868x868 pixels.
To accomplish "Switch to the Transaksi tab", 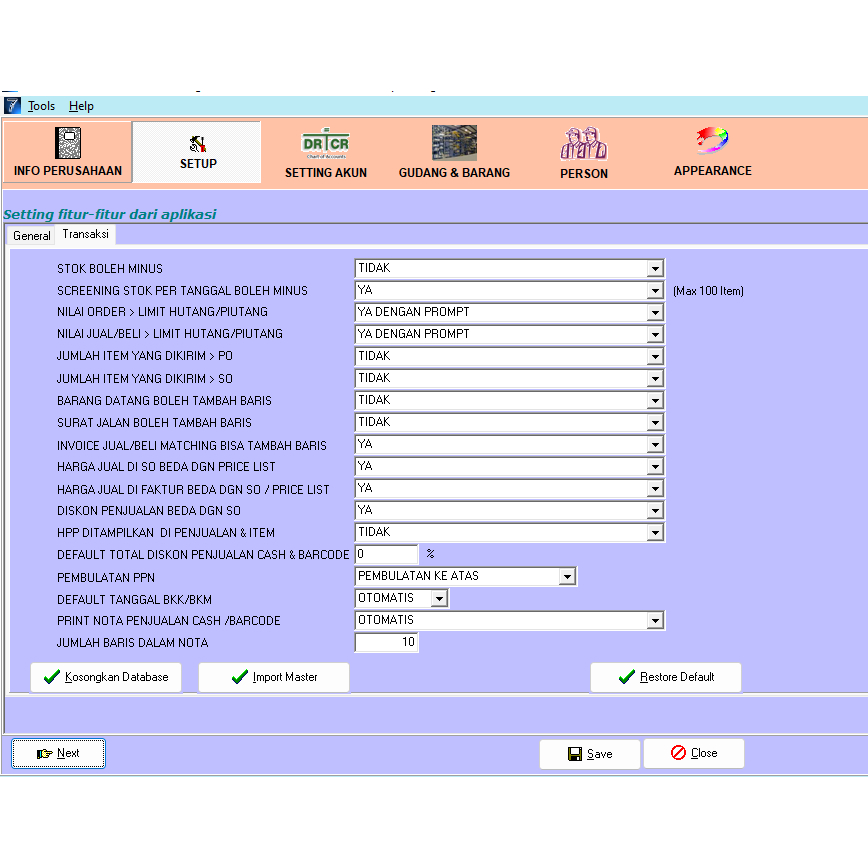I will tap(85, 234).
